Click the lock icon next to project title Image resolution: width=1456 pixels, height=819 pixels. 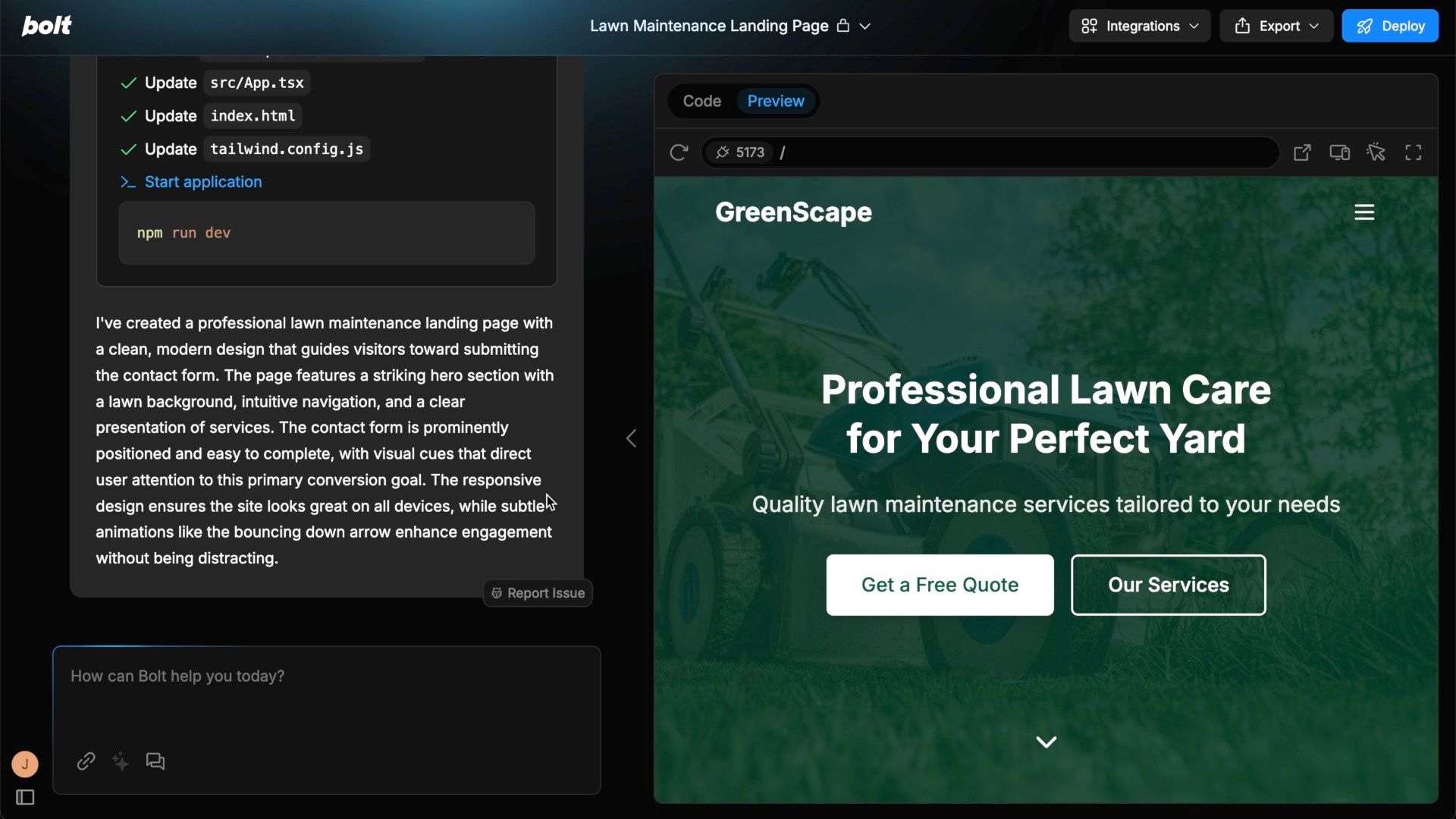843,26
